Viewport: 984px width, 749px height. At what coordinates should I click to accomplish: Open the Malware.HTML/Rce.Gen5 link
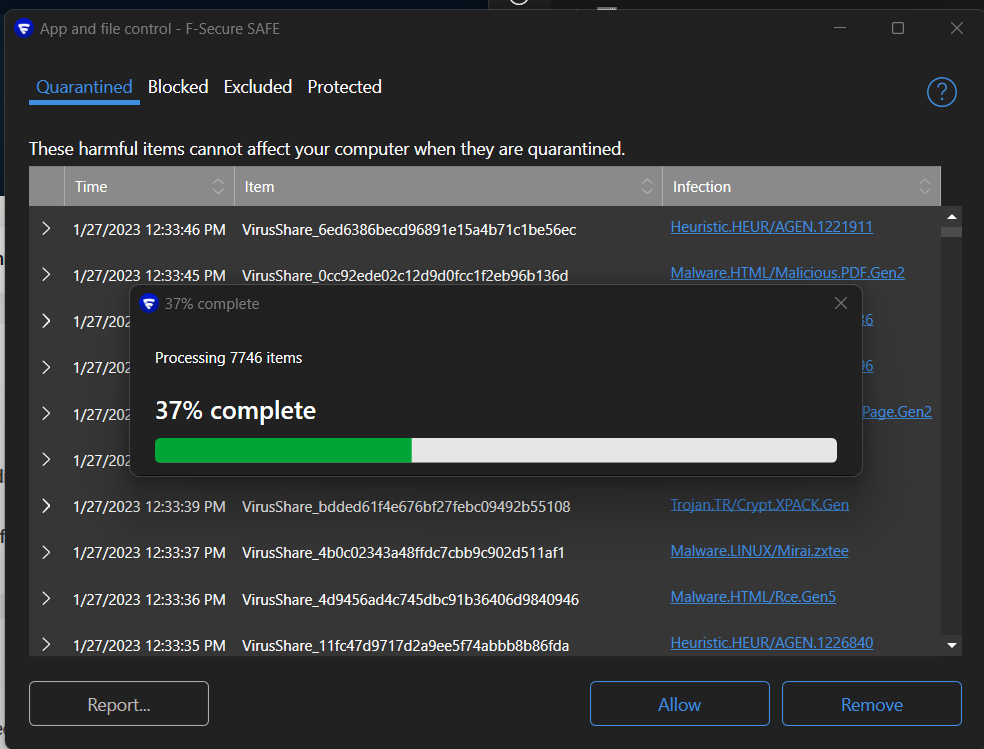point(753,597)
